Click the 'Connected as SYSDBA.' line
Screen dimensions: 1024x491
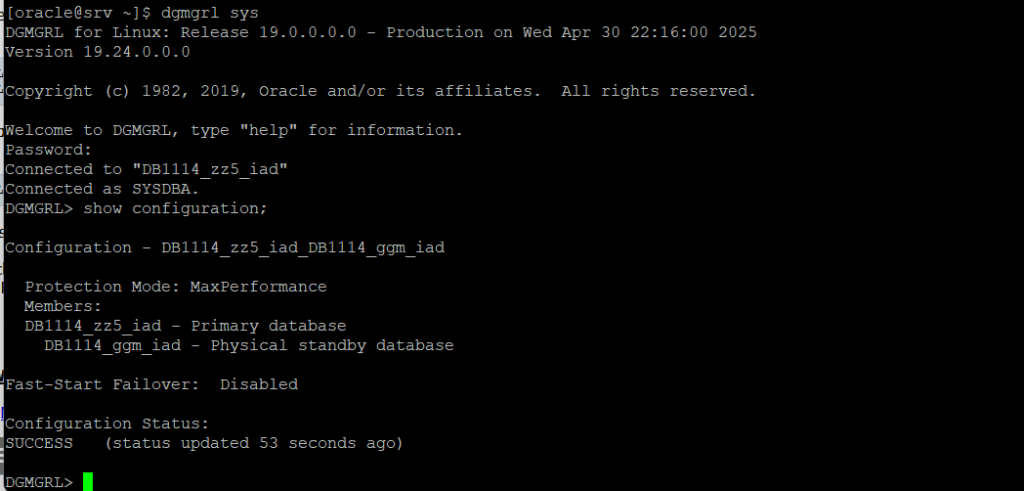[x=102, y=189]
